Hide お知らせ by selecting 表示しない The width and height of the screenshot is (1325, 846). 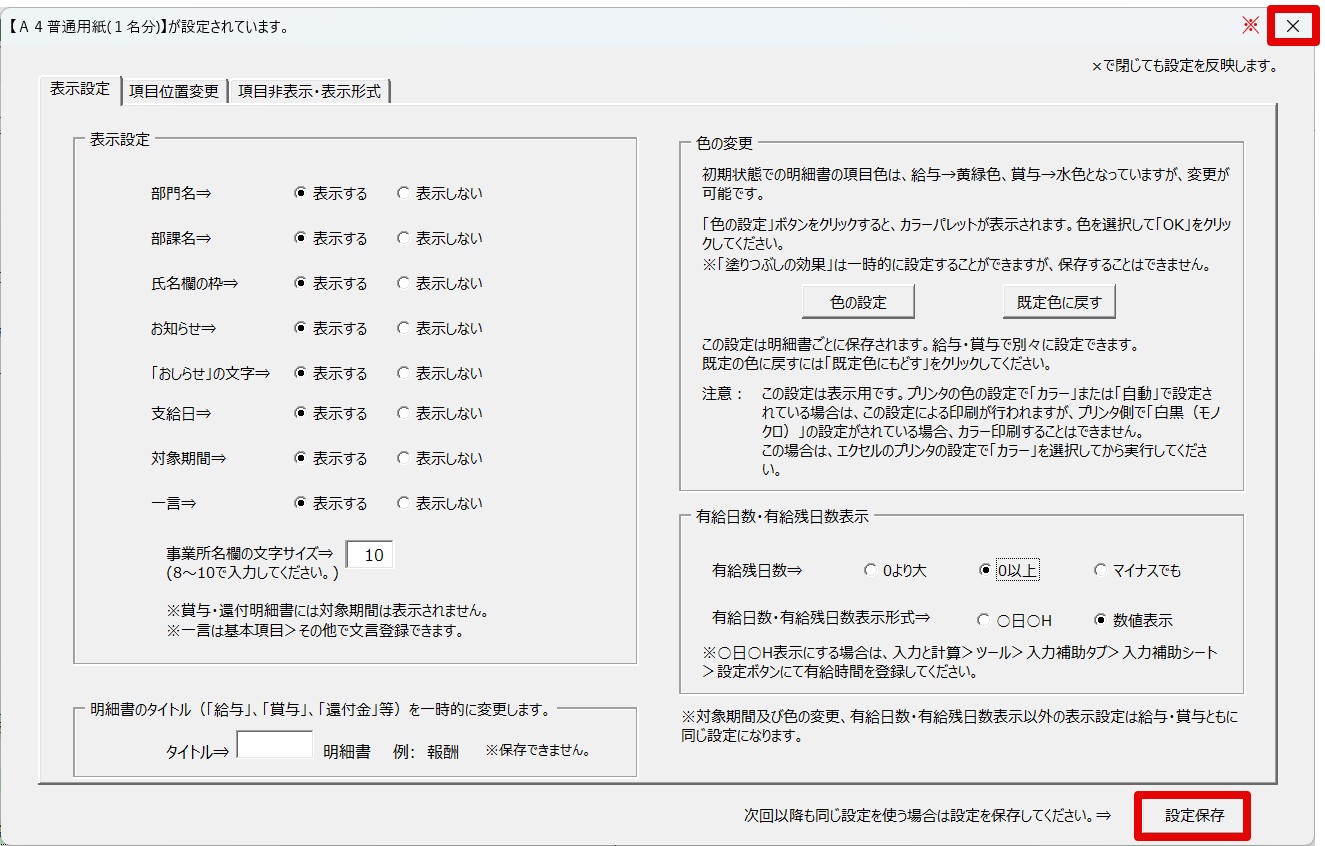click(403, 329)
